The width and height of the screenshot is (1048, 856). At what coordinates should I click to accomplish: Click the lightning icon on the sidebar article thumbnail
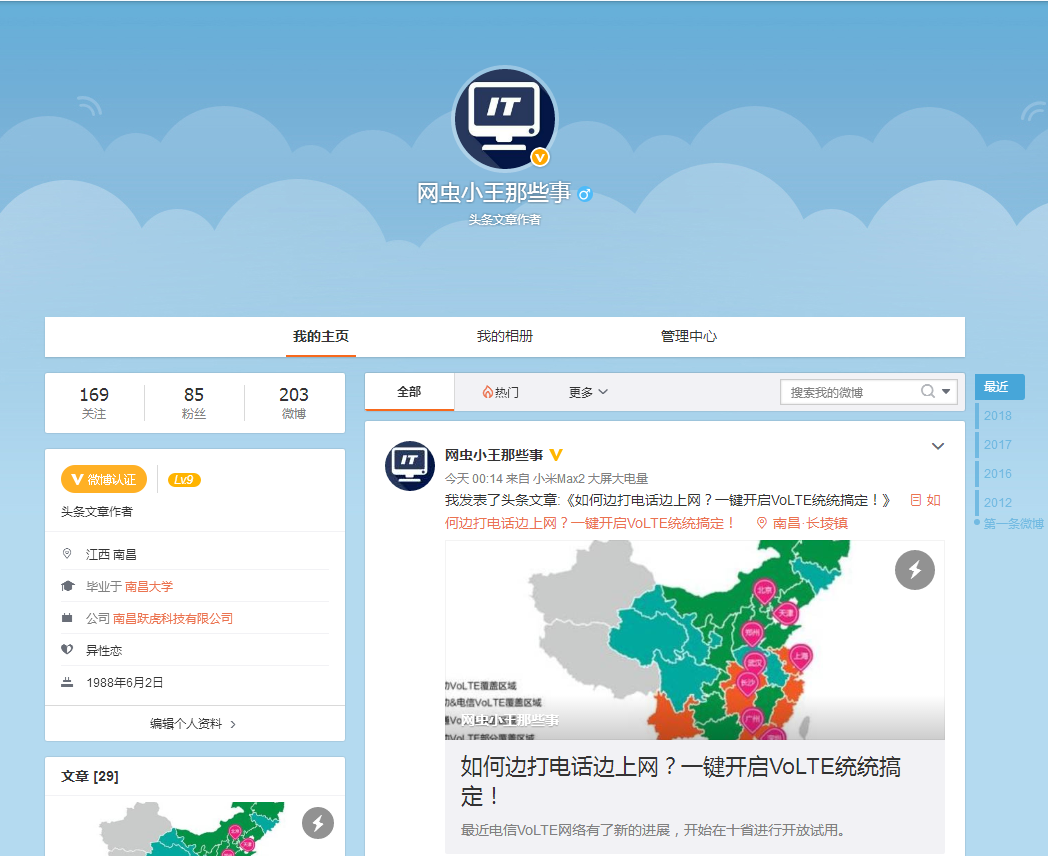[x=318, y=824]
